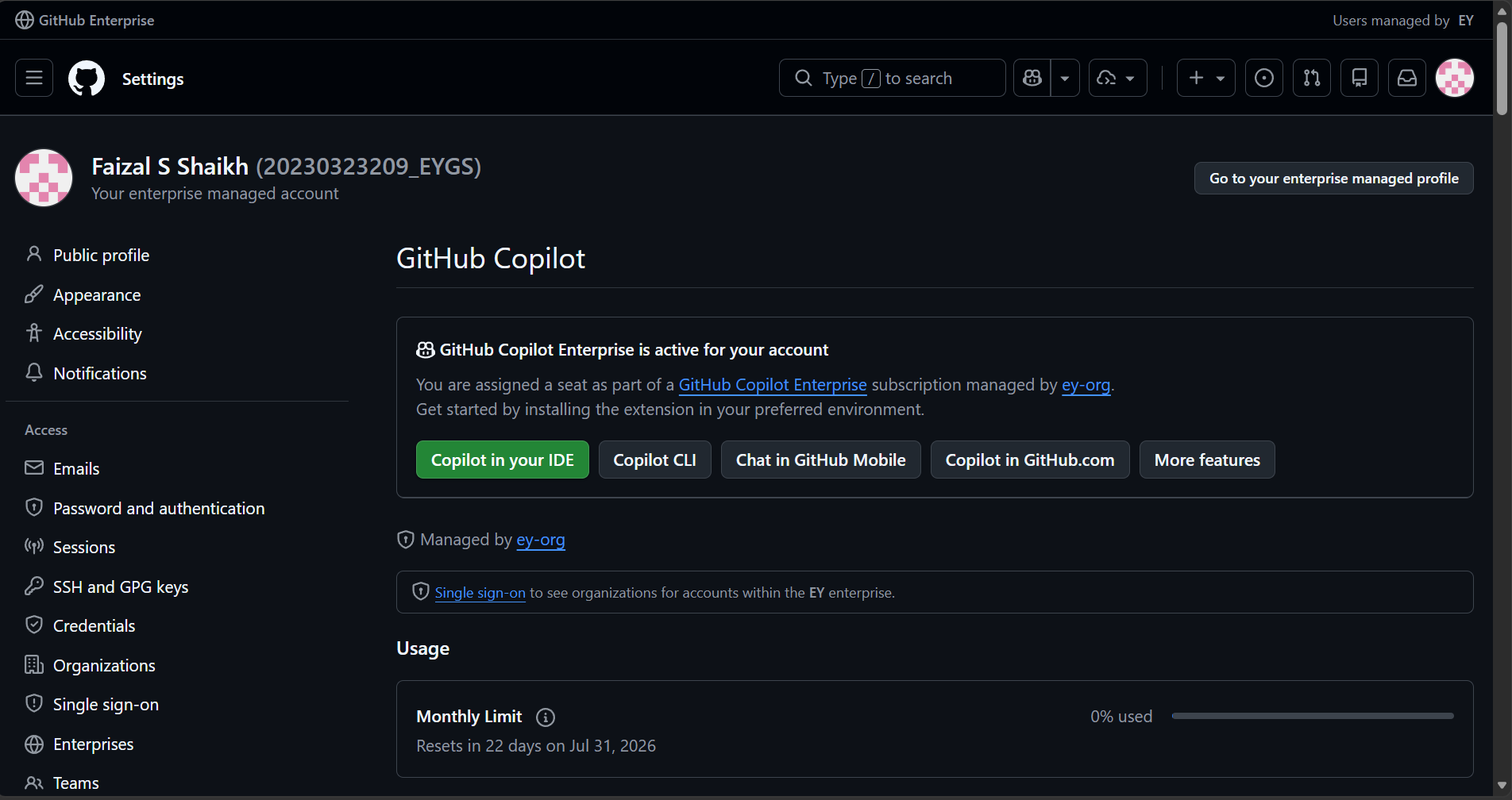Click the "Usage" heading

point(422,648)
